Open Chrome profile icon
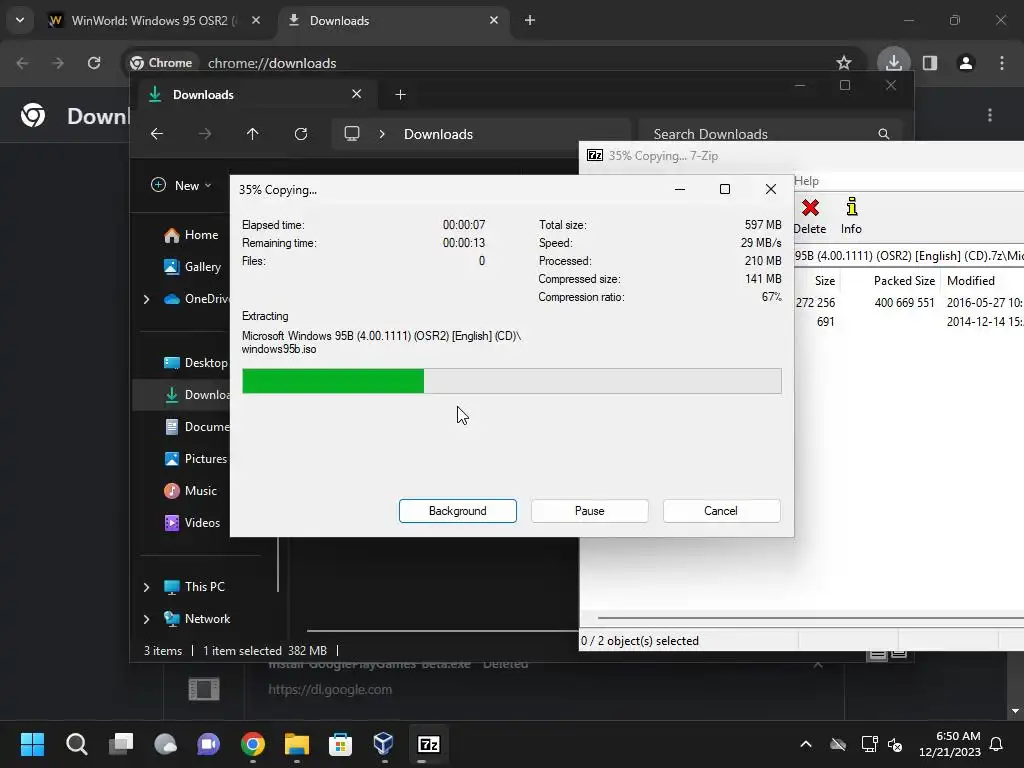Viewport: 1024px width, 768px height. [x=966, y=63]
